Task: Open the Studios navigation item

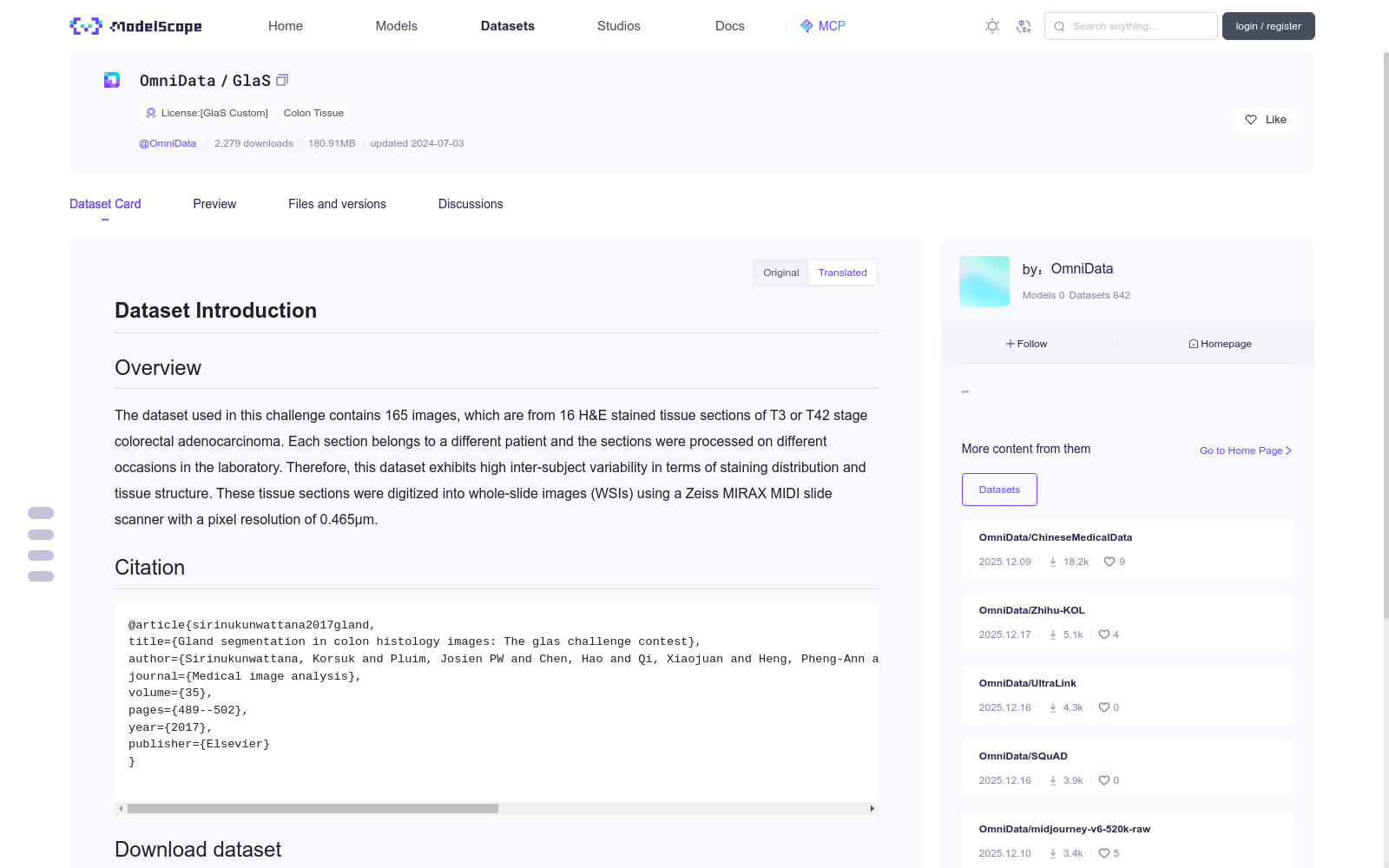Action: click(x=619, y=26)
